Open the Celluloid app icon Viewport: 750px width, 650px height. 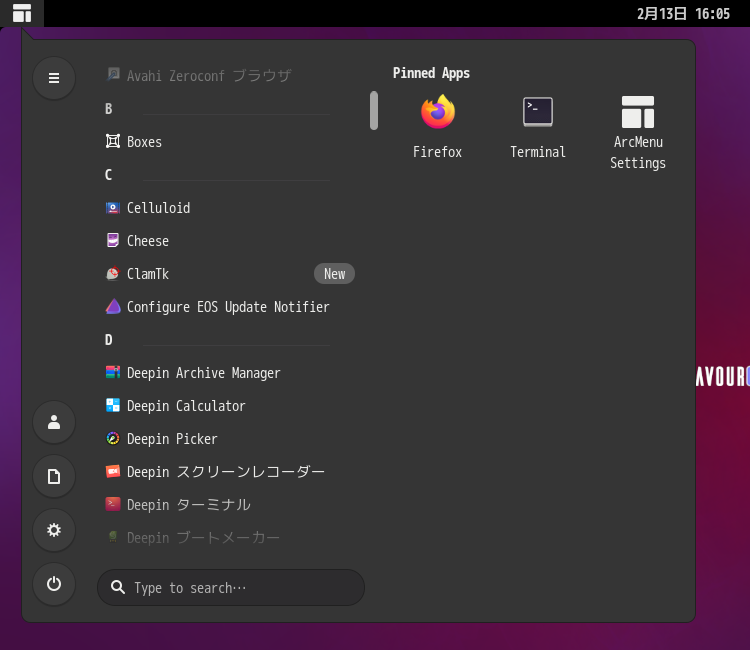(x=113, y=208)
